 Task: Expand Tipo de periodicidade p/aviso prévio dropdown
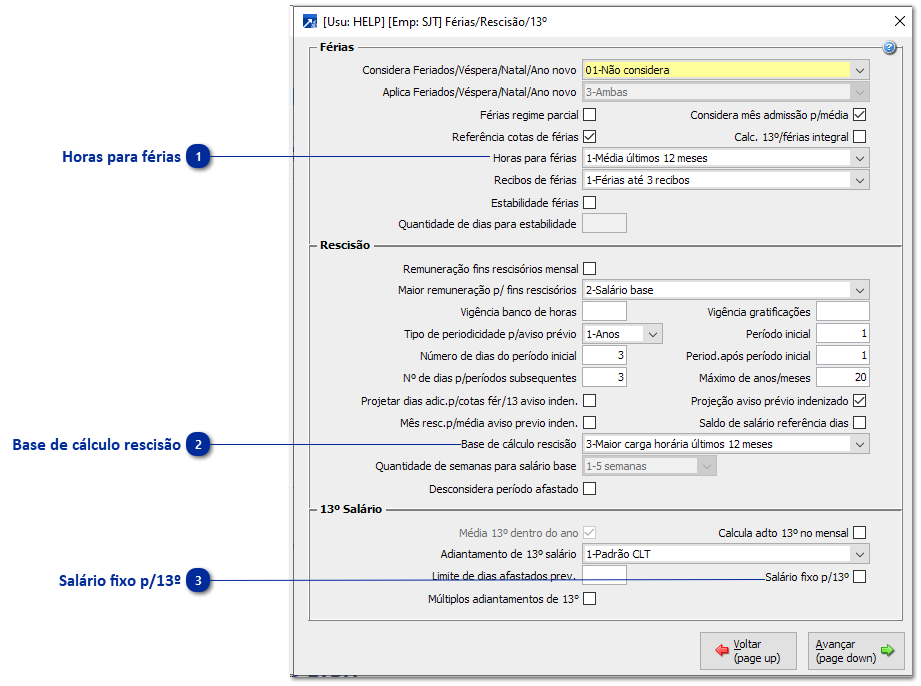(622, 334)
